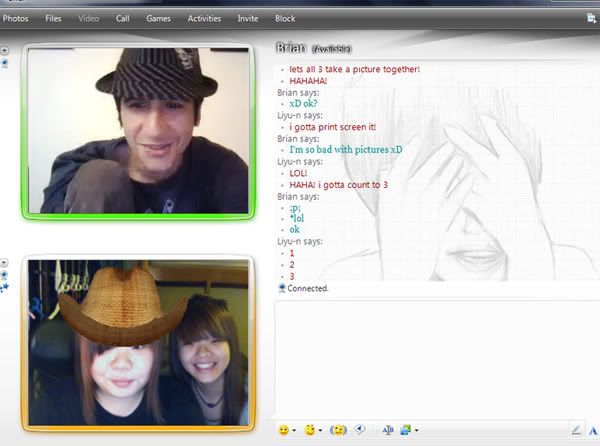Image resolution: width=600 pixels, height=446 pixels.
Task: Open the background picker image icon
Action: click(406, 430)
